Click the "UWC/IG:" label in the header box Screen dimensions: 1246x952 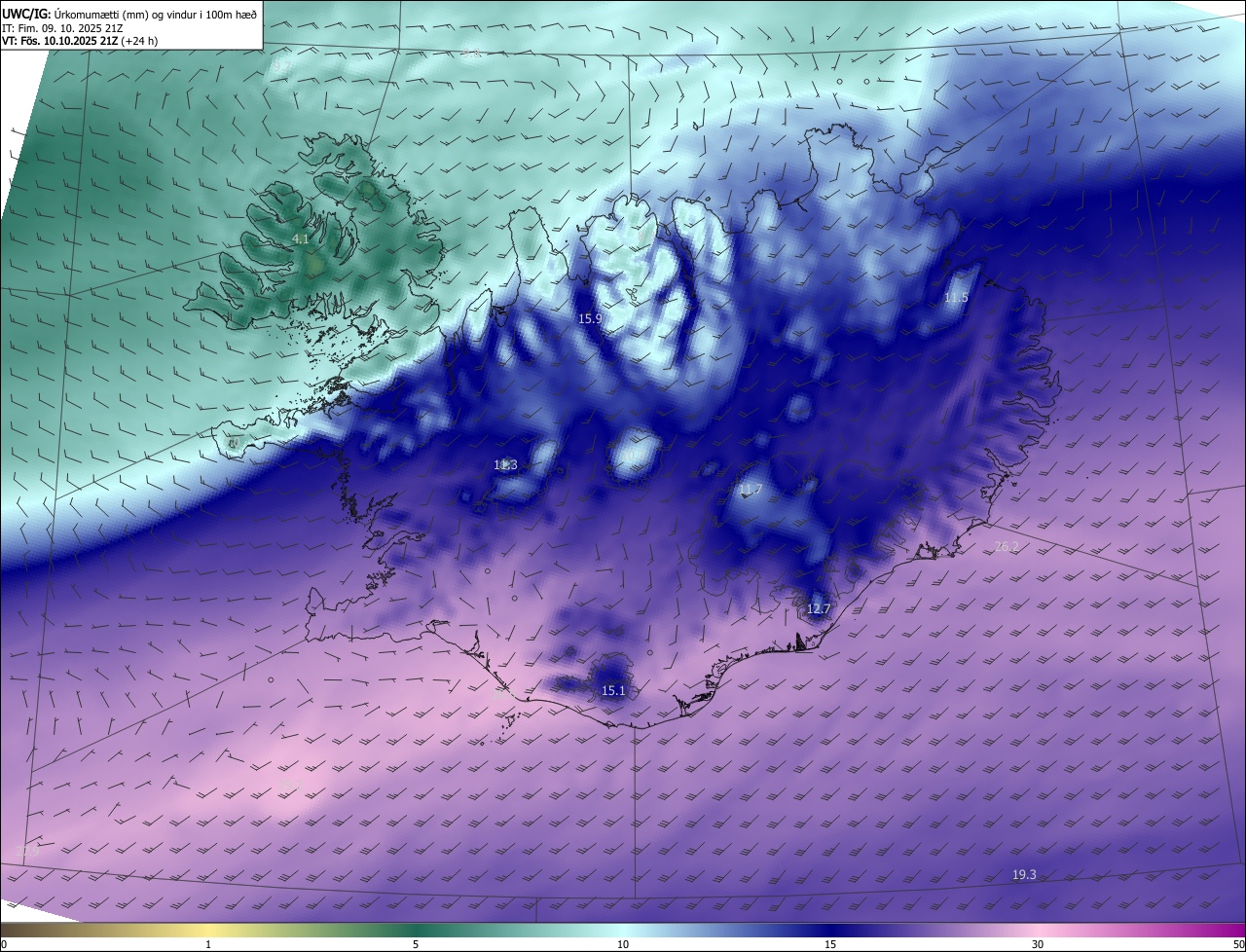[x=26, y=13]
